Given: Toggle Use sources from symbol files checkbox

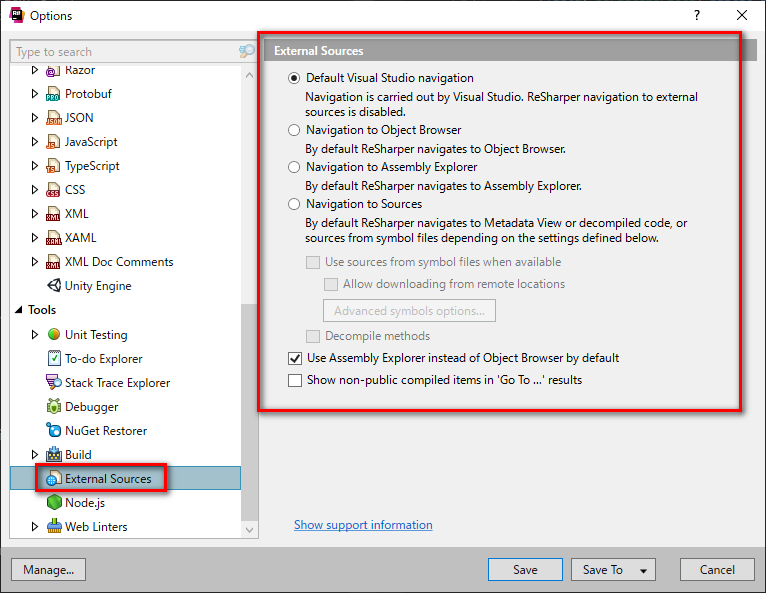Looking at the screenshot, I should point(313,262).
